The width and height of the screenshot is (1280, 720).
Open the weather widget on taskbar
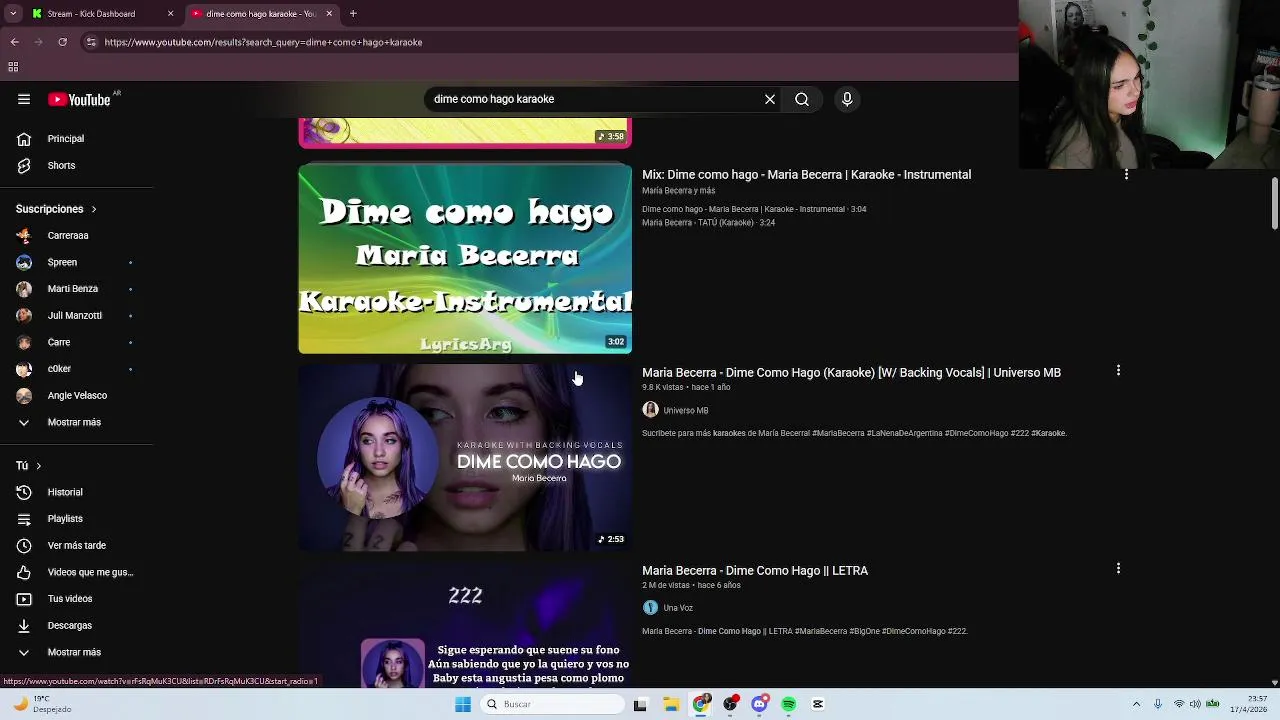42,704
